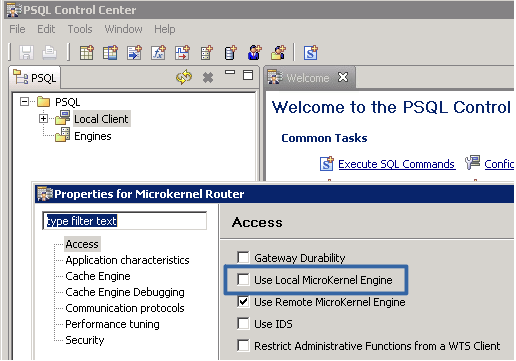Select Engines in the explorer tree

93,136
